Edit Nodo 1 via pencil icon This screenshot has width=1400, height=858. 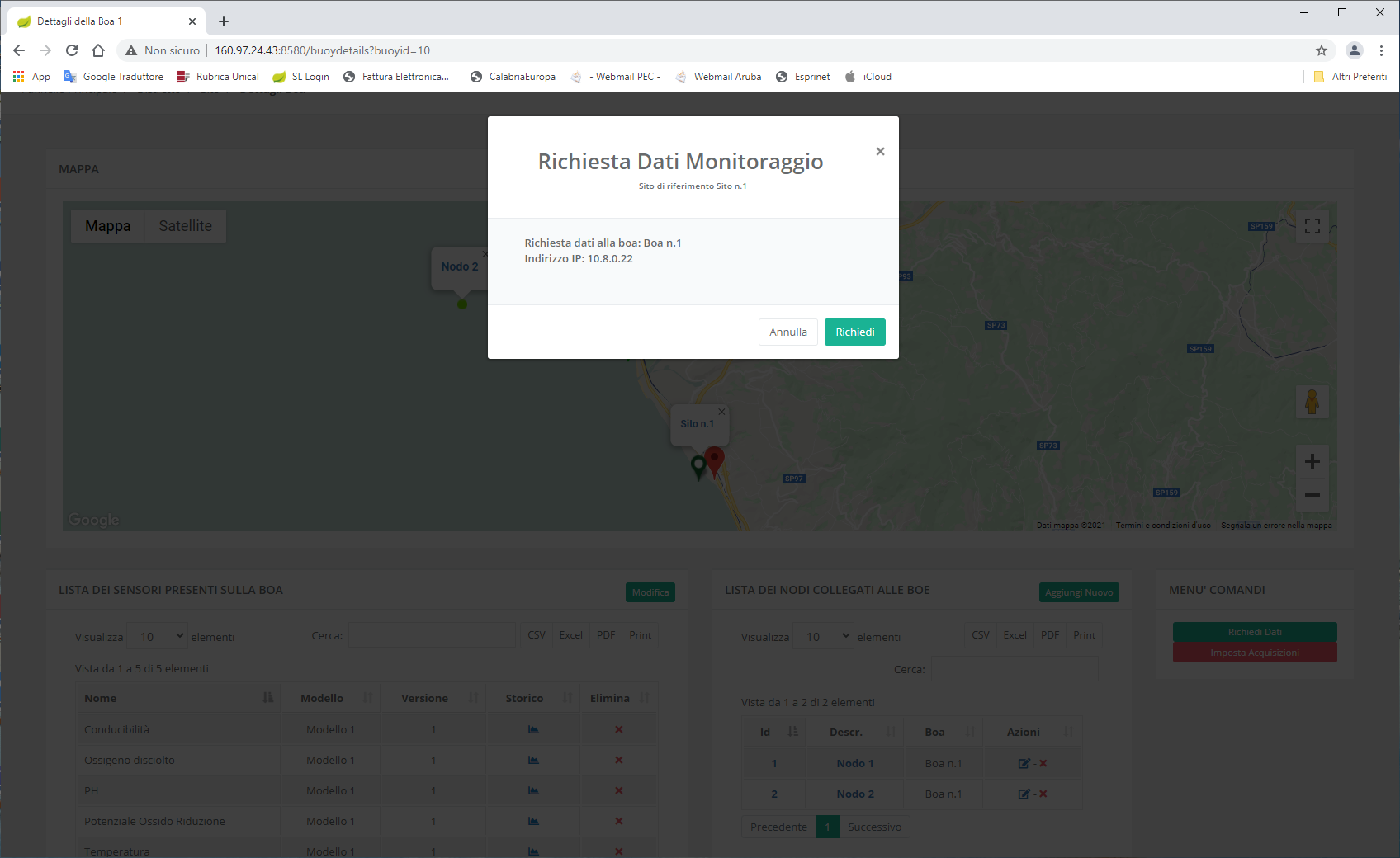coord(1024,763)
